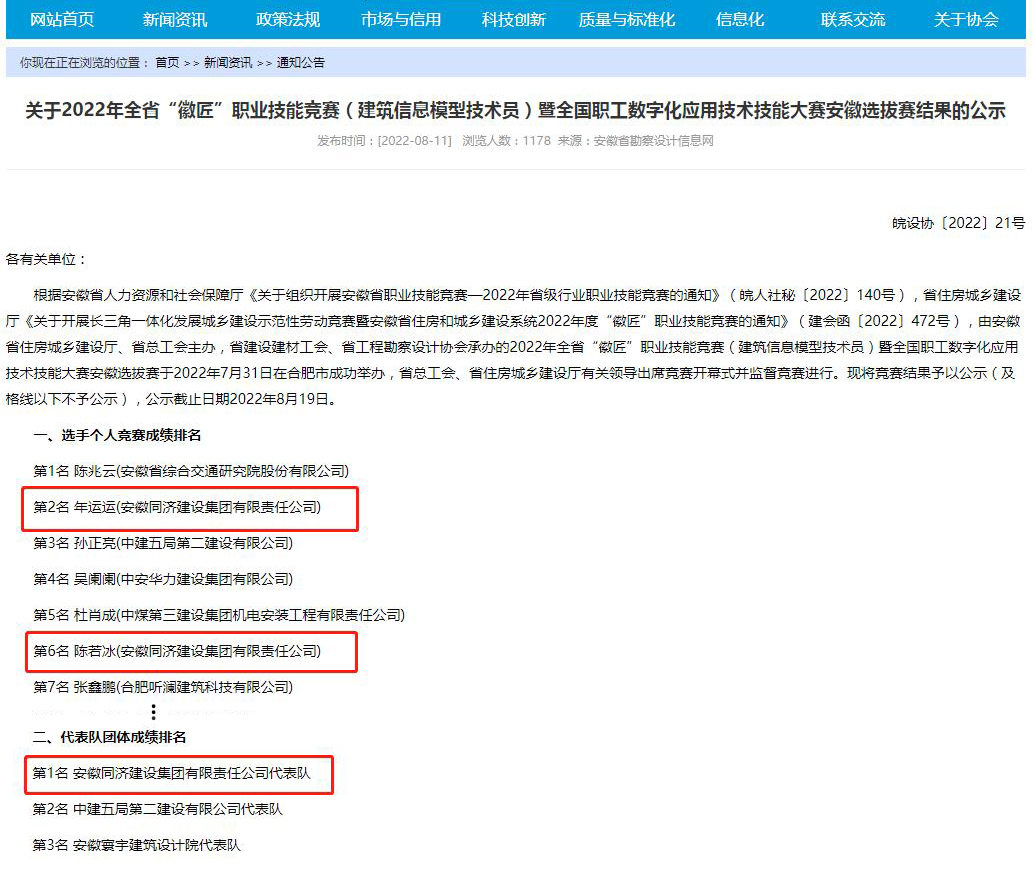Navigate to 质量与标准化 section
The height and width of the screenshot is (872, 1034).
(x=627, y=19)
